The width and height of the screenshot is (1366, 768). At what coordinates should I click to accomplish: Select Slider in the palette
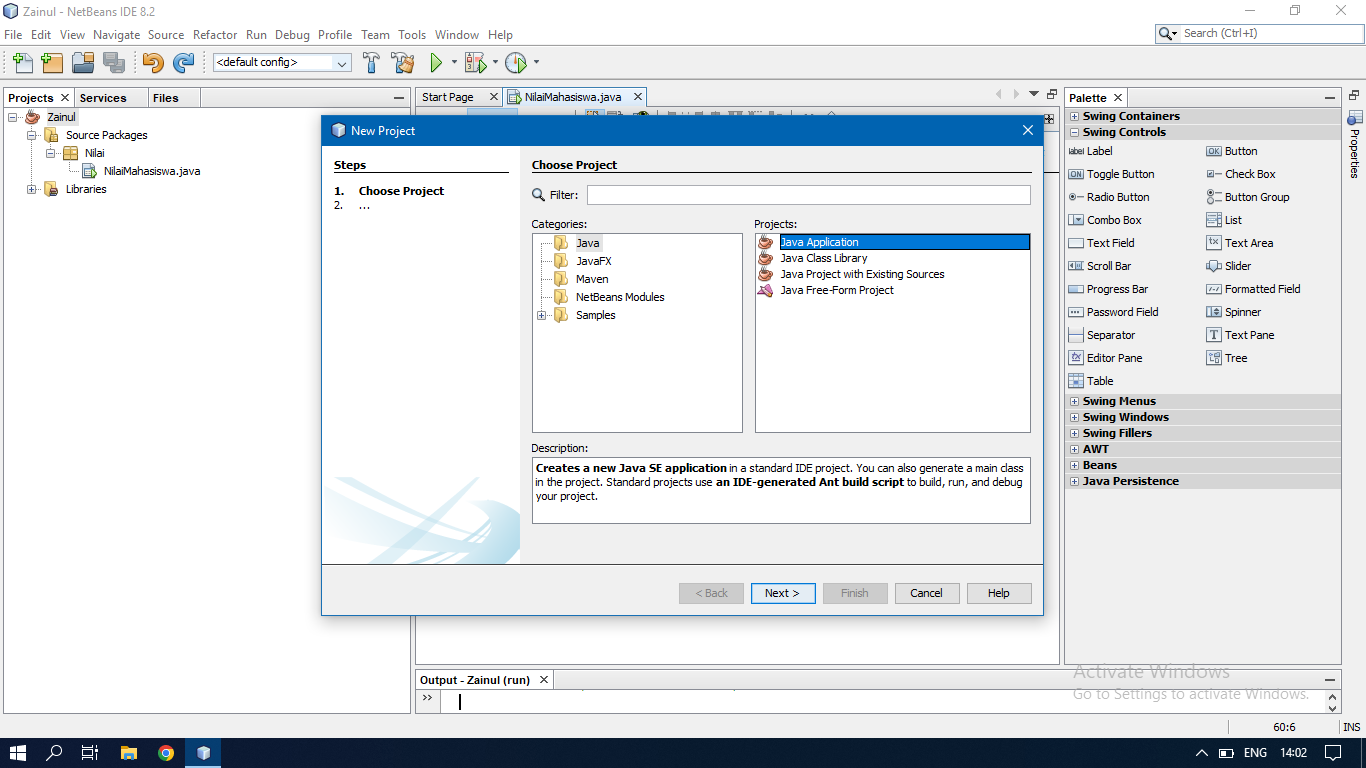[x=1229, y=266]
